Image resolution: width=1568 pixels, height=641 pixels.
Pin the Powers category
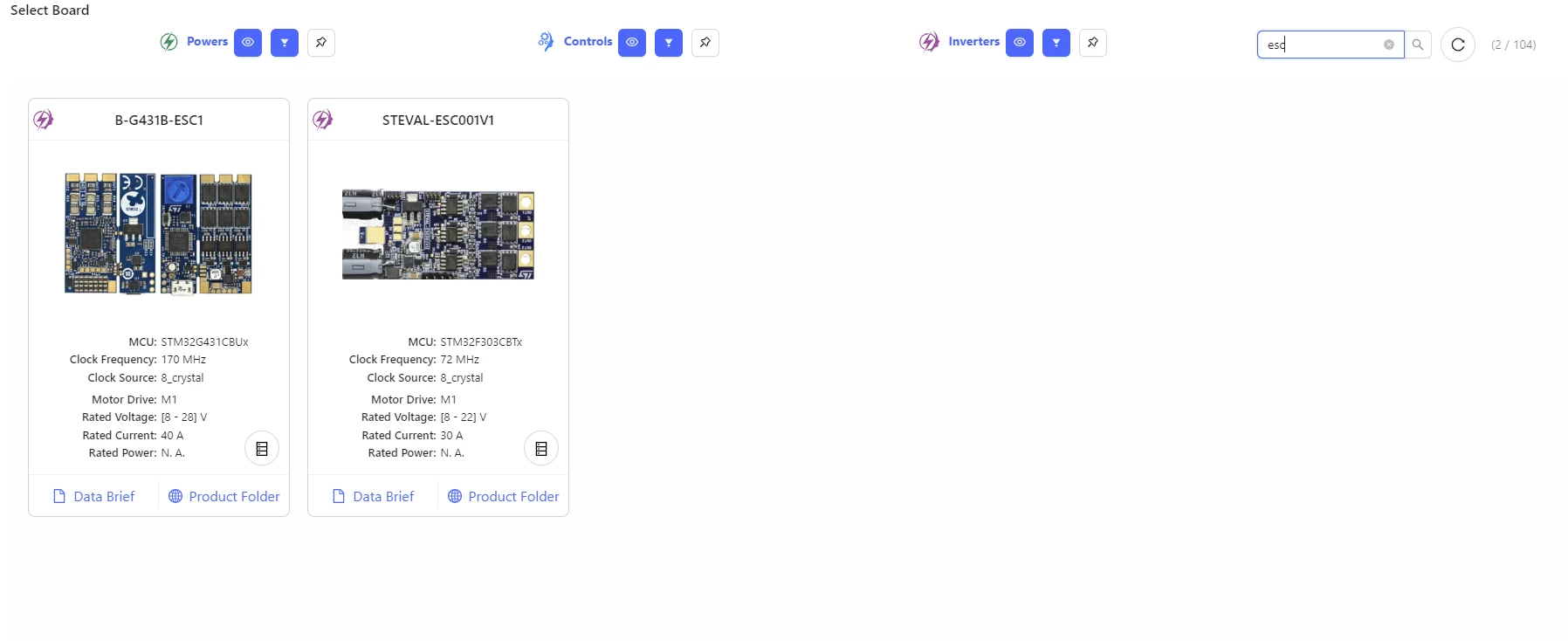pyautogui.click(x=321, y=43)
